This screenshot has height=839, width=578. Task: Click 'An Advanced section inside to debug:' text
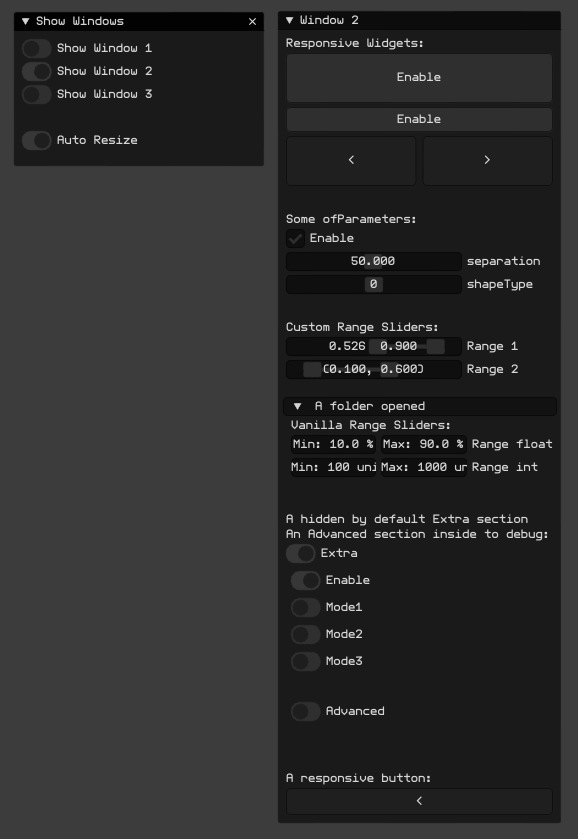(x=417, y=534)
